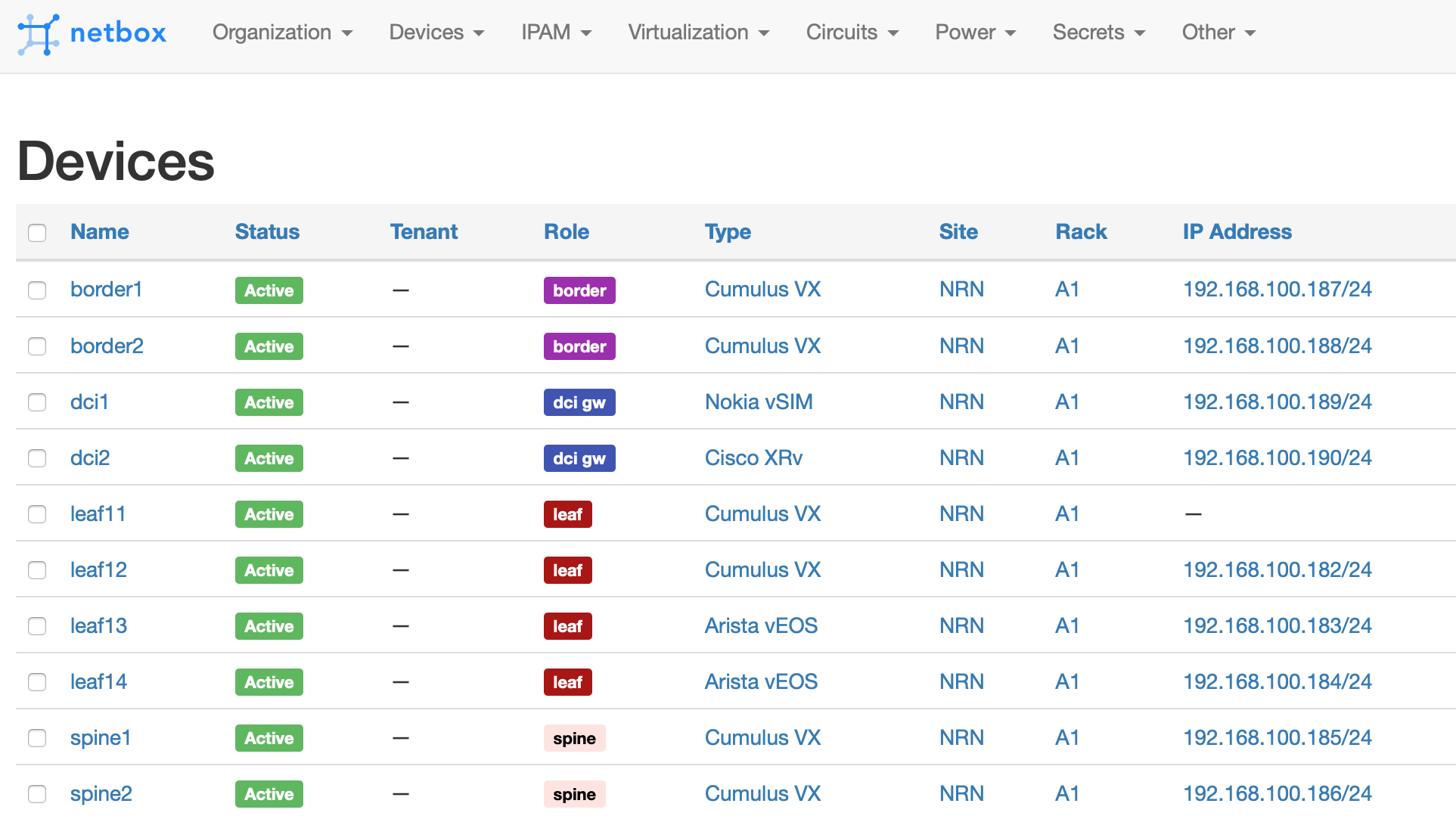The width and height of the screenshot is (1456, 819).
Task: Sort by the Type column header
Action: coord(728,231)
